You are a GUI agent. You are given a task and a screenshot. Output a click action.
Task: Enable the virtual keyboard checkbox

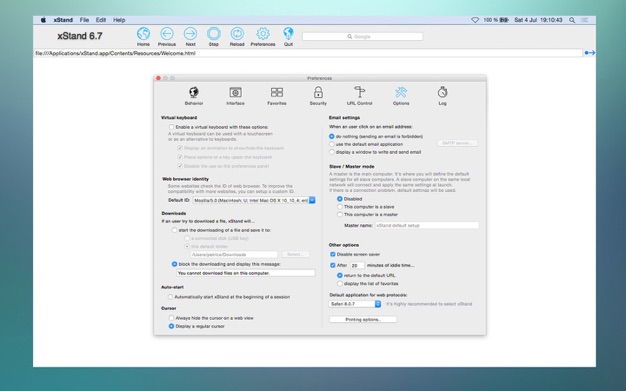(x=172, y=127)
